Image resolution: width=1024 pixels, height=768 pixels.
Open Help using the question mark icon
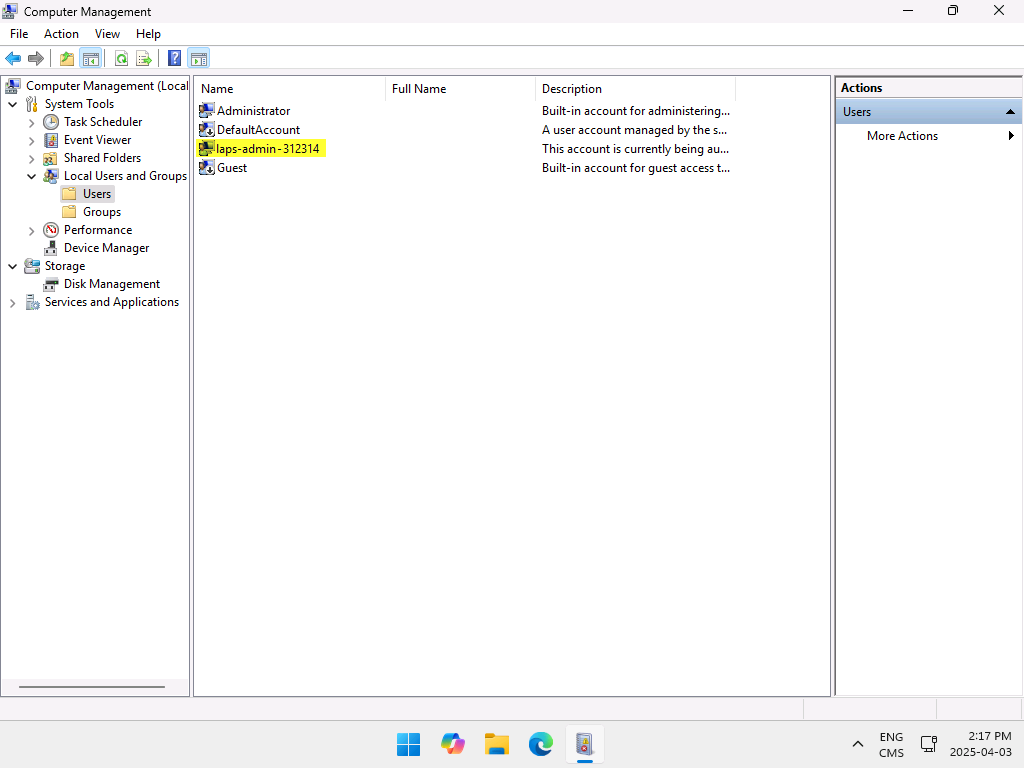click(174, 58)
